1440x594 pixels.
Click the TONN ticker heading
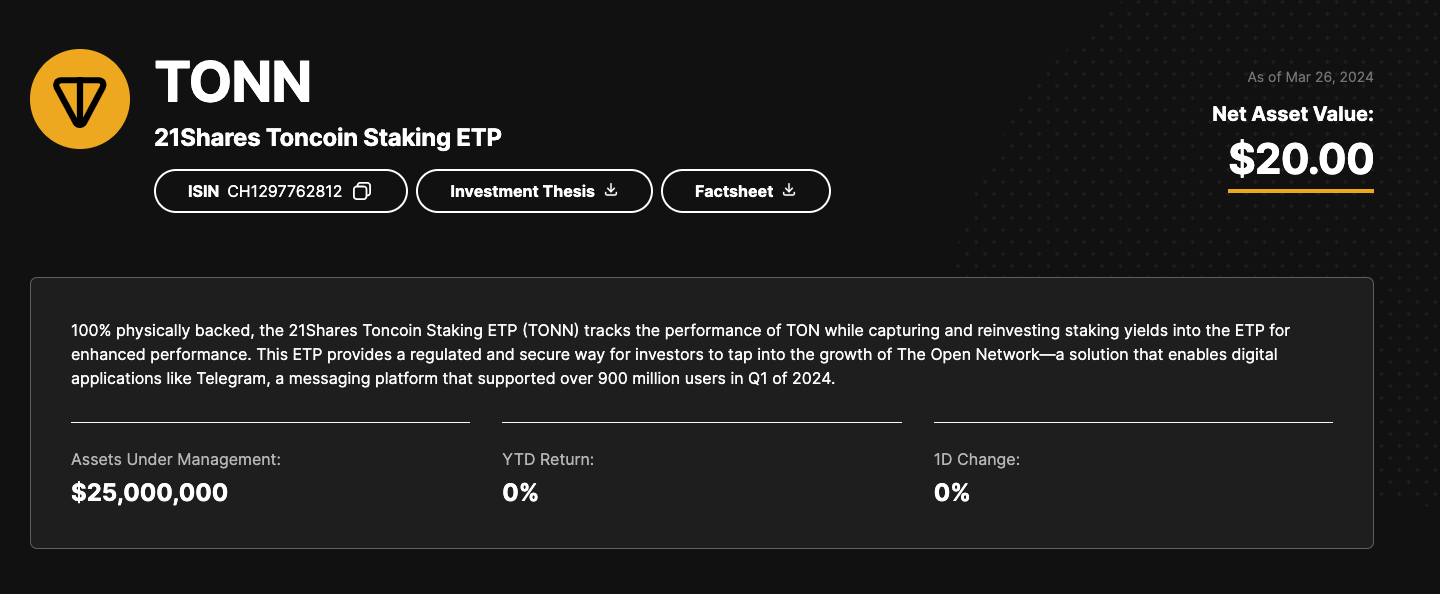click(x=233, y=82)
